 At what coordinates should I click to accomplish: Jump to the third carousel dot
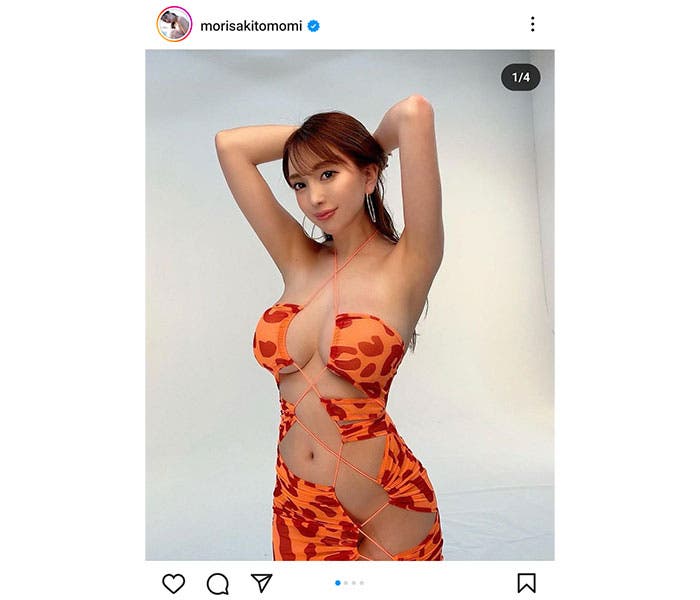point(354,583)
